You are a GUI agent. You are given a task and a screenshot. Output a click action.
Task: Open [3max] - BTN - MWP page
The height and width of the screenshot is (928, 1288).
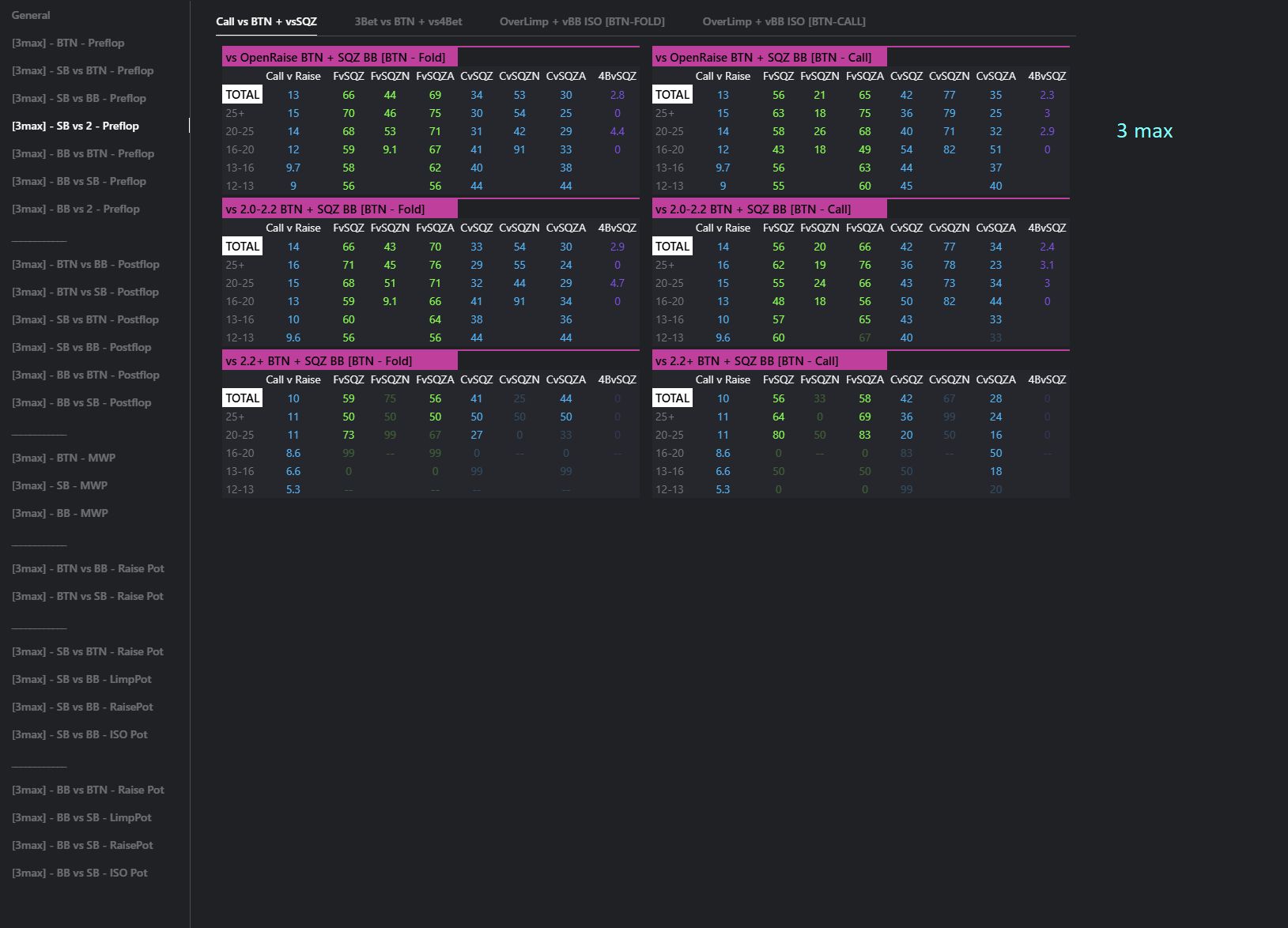point(63,458)
